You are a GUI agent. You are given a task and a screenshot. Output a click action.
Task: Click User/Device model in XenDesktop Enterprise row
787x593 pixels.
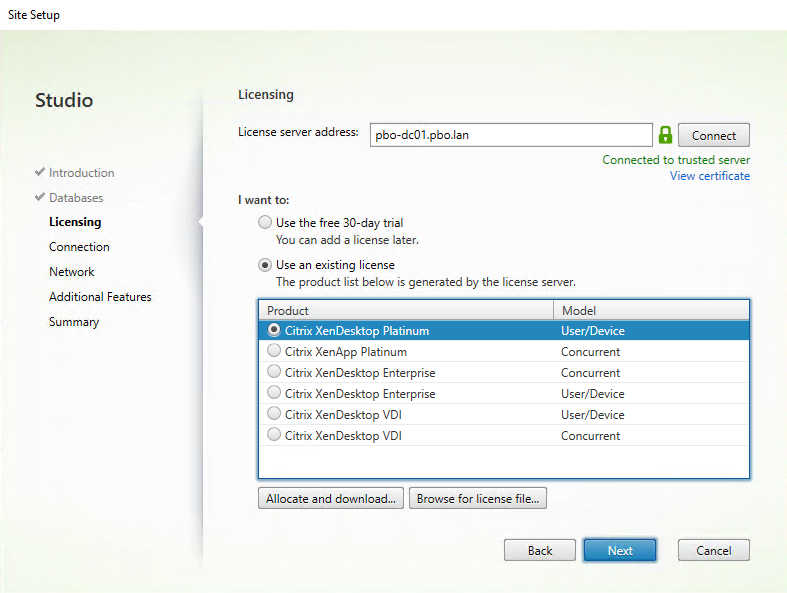pos(593,393)
